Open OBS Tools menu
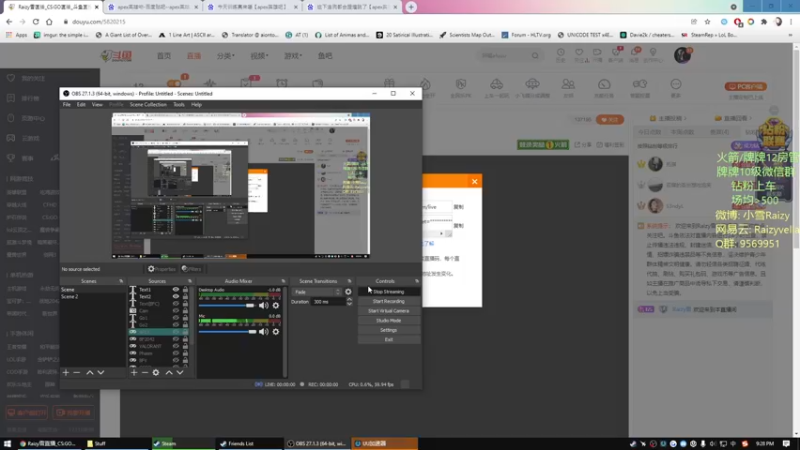 point(179,105)
